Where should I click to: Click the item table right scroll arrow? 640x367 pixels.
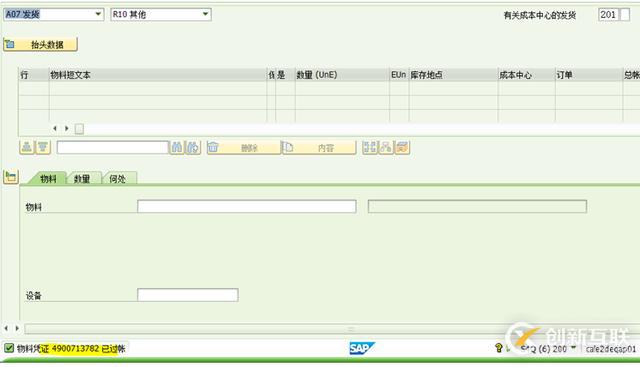67,129
